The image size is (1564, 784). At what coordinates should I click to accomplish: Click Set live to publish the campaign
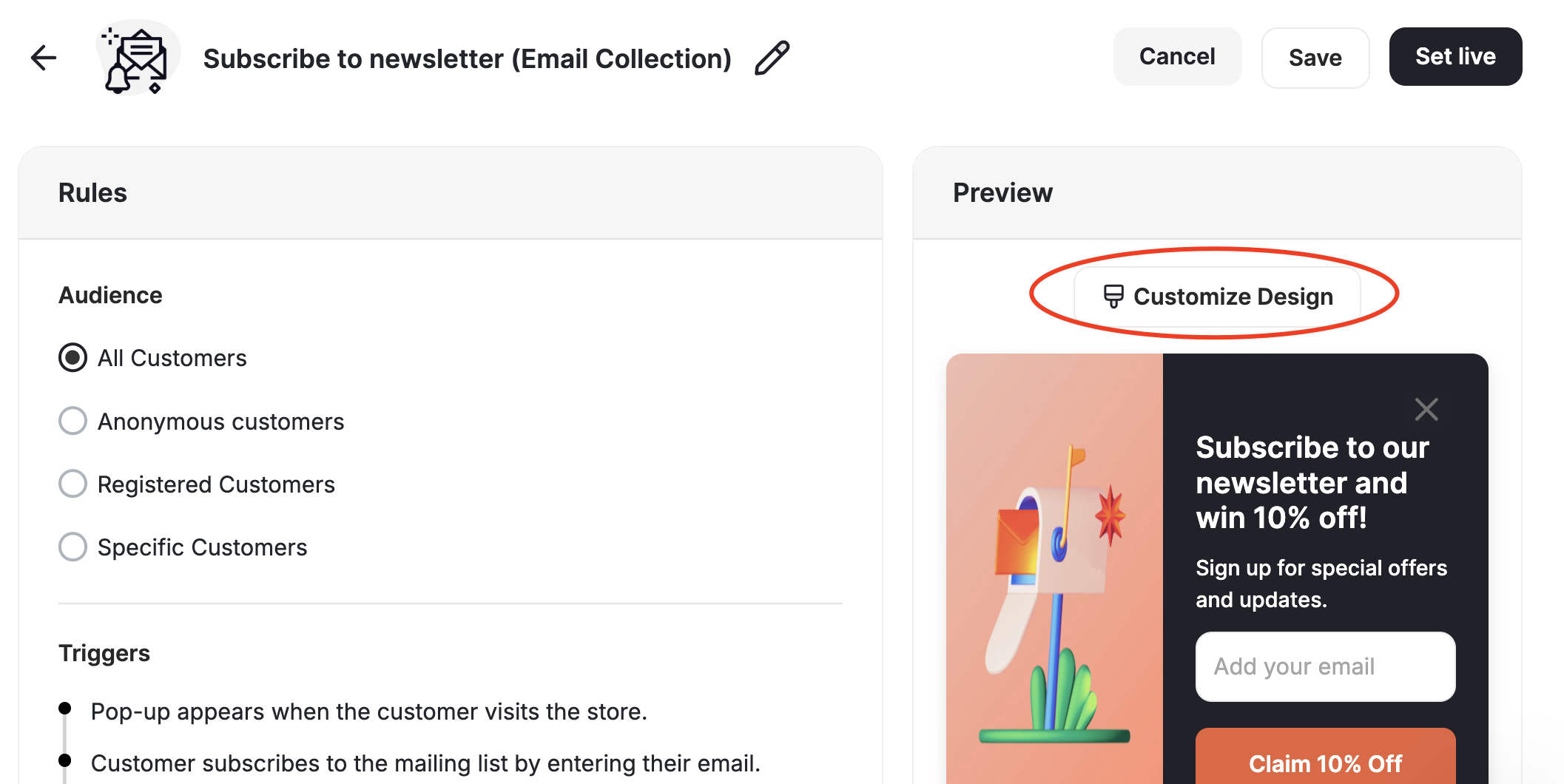pos(1455,56)
